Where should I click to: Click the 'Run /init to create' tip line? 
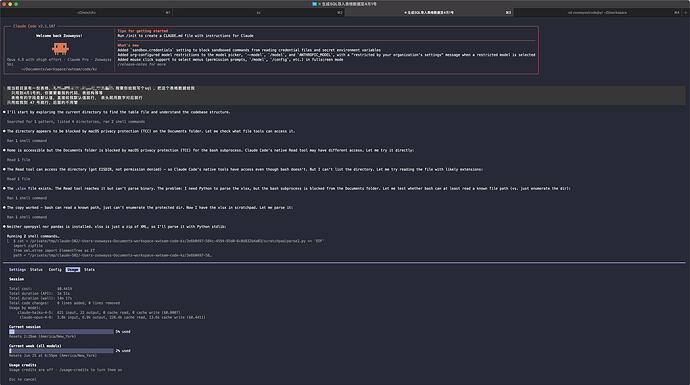[x=185, y=36]
